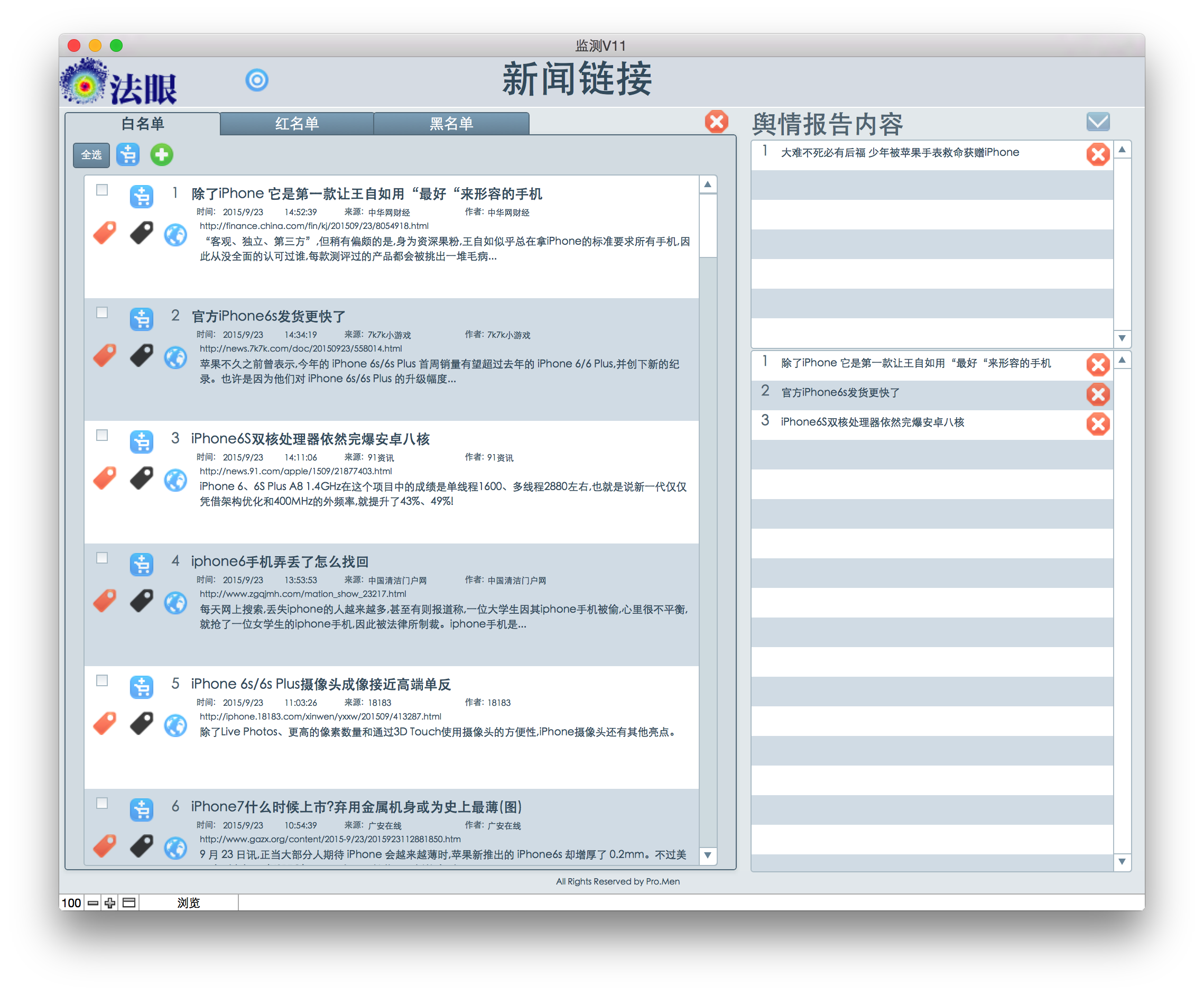Open globe browser icon for article 1

tap(175, 235)
